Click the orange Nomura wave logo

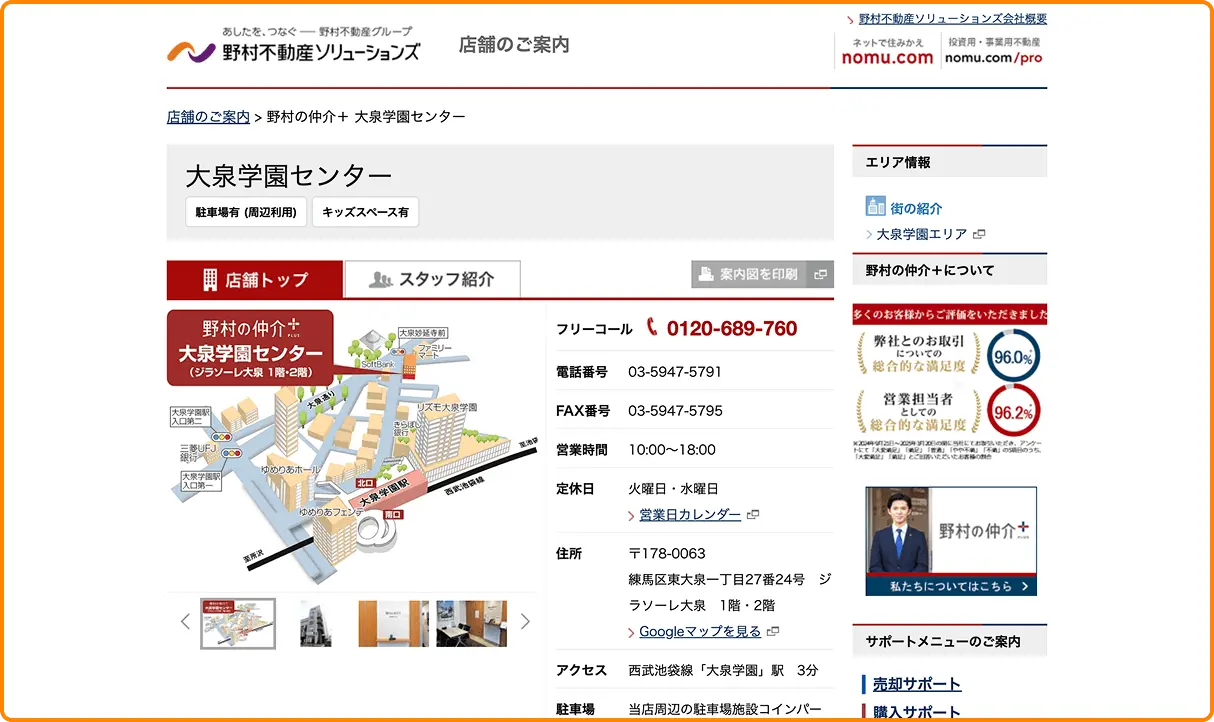pos(181,50)
